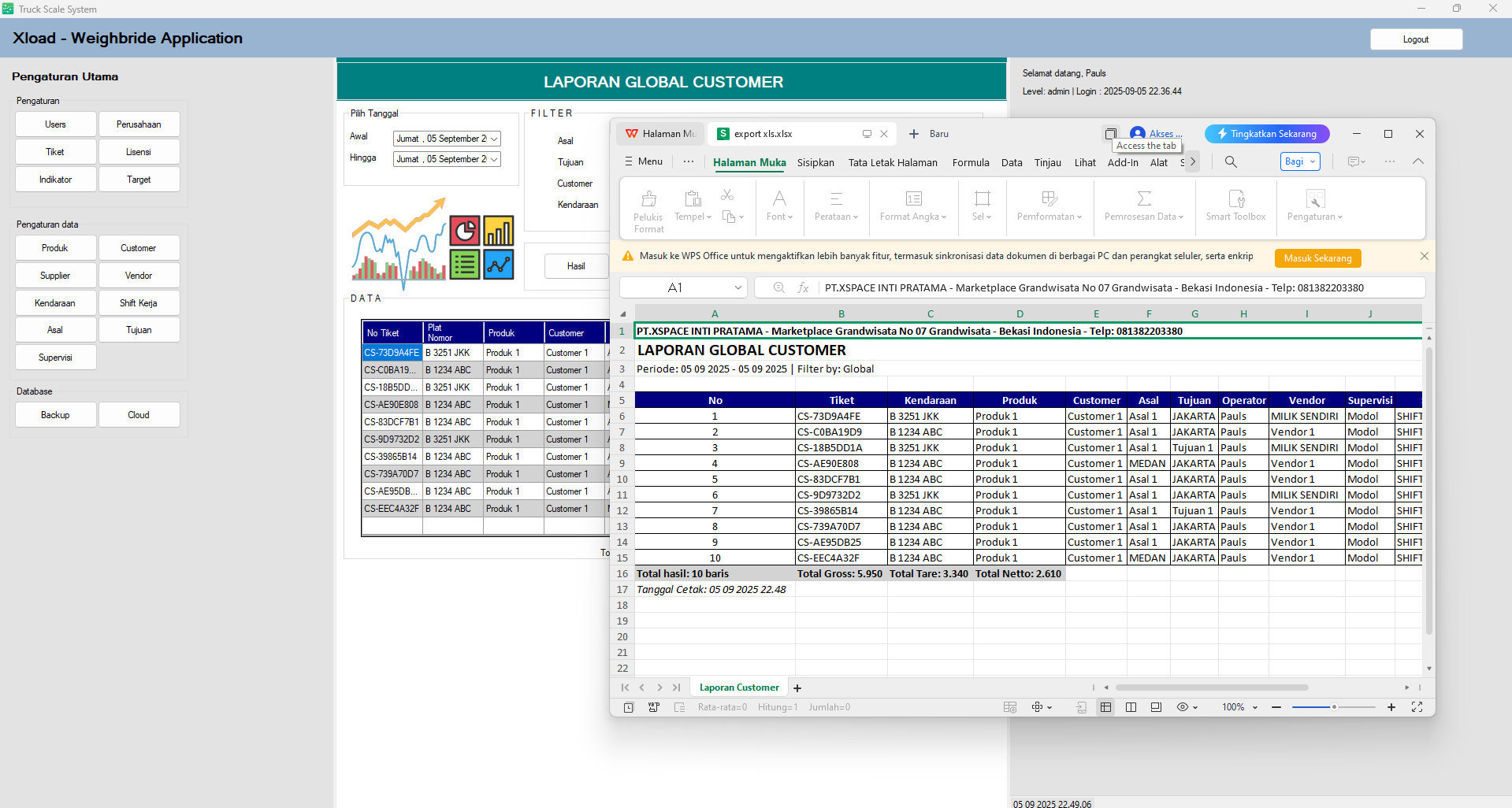1512x808 pixels.
Task: Click the fullscreen icon in status bar
Action: coord(1417,707)
